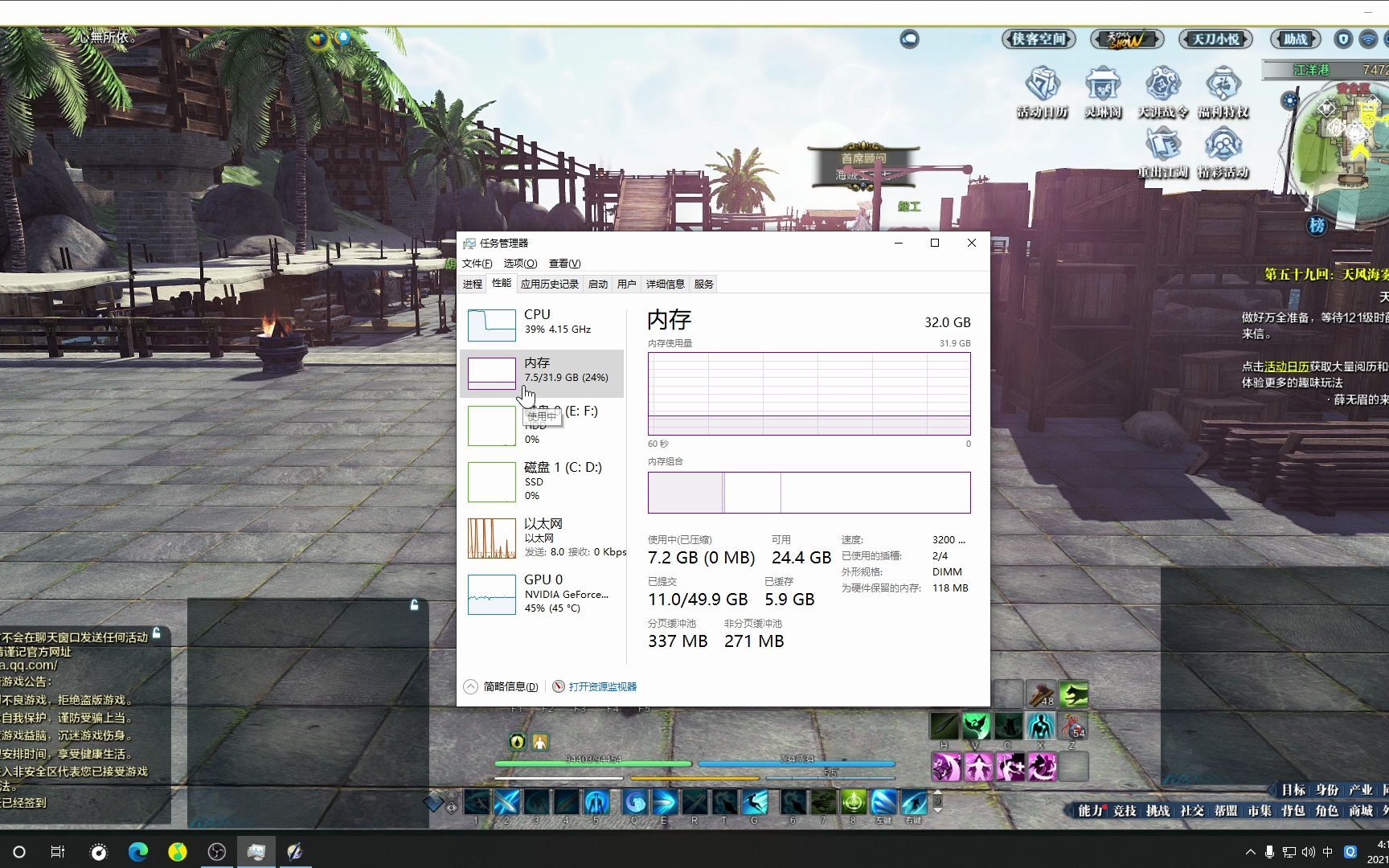Click the microphone icon in system tray
1389x868 pixels.
[1269, 852]
